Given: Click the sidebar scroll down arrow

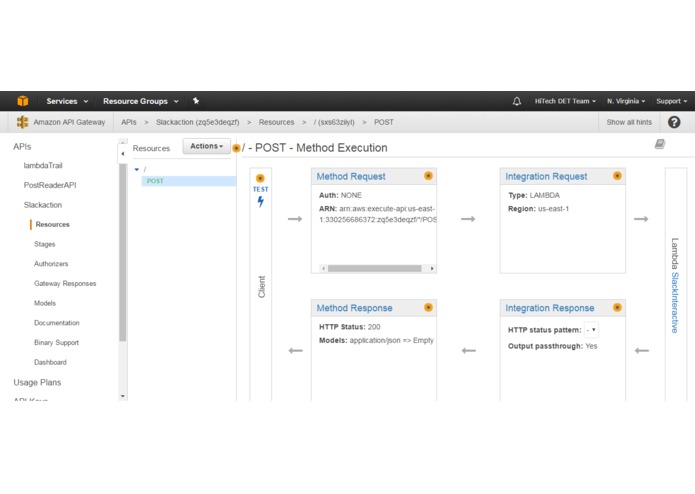Looking at the screenshot, I should [123, 396].
